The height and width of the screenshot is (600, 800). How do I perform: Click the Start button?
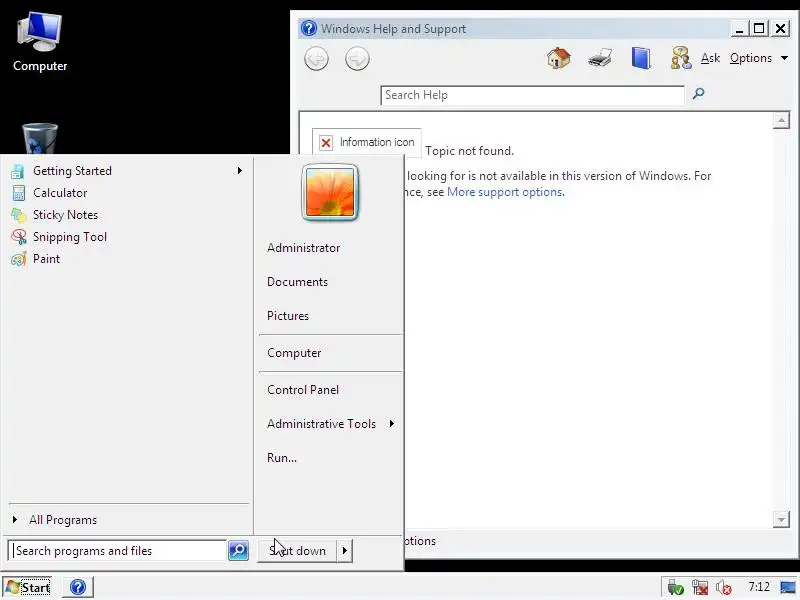point(28,587)
